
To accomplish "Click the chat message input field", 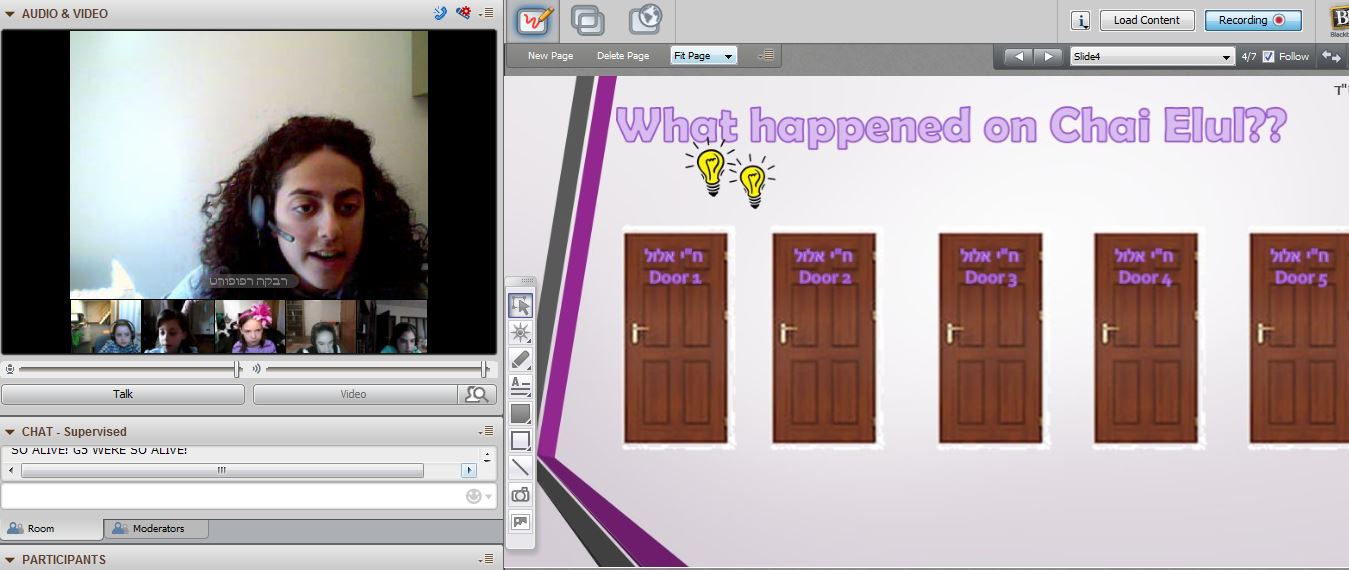I will click(233, 496).
